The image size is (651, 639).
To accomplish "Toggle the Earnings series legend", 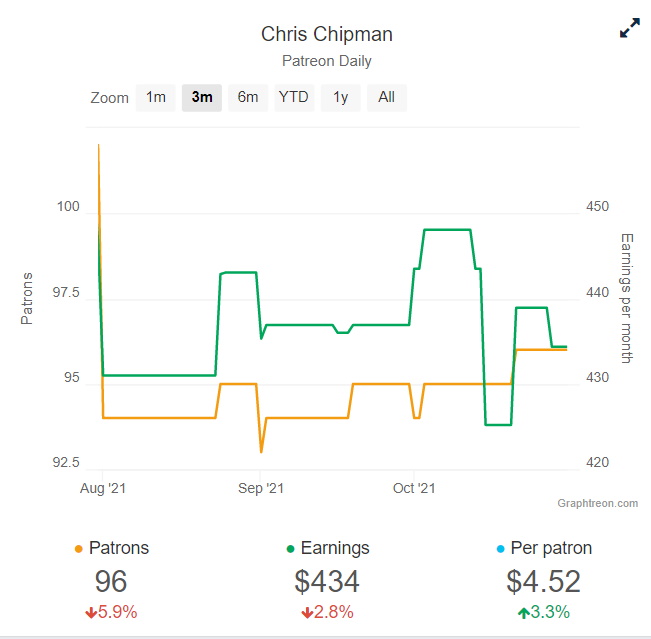I will tap(328, 548).
